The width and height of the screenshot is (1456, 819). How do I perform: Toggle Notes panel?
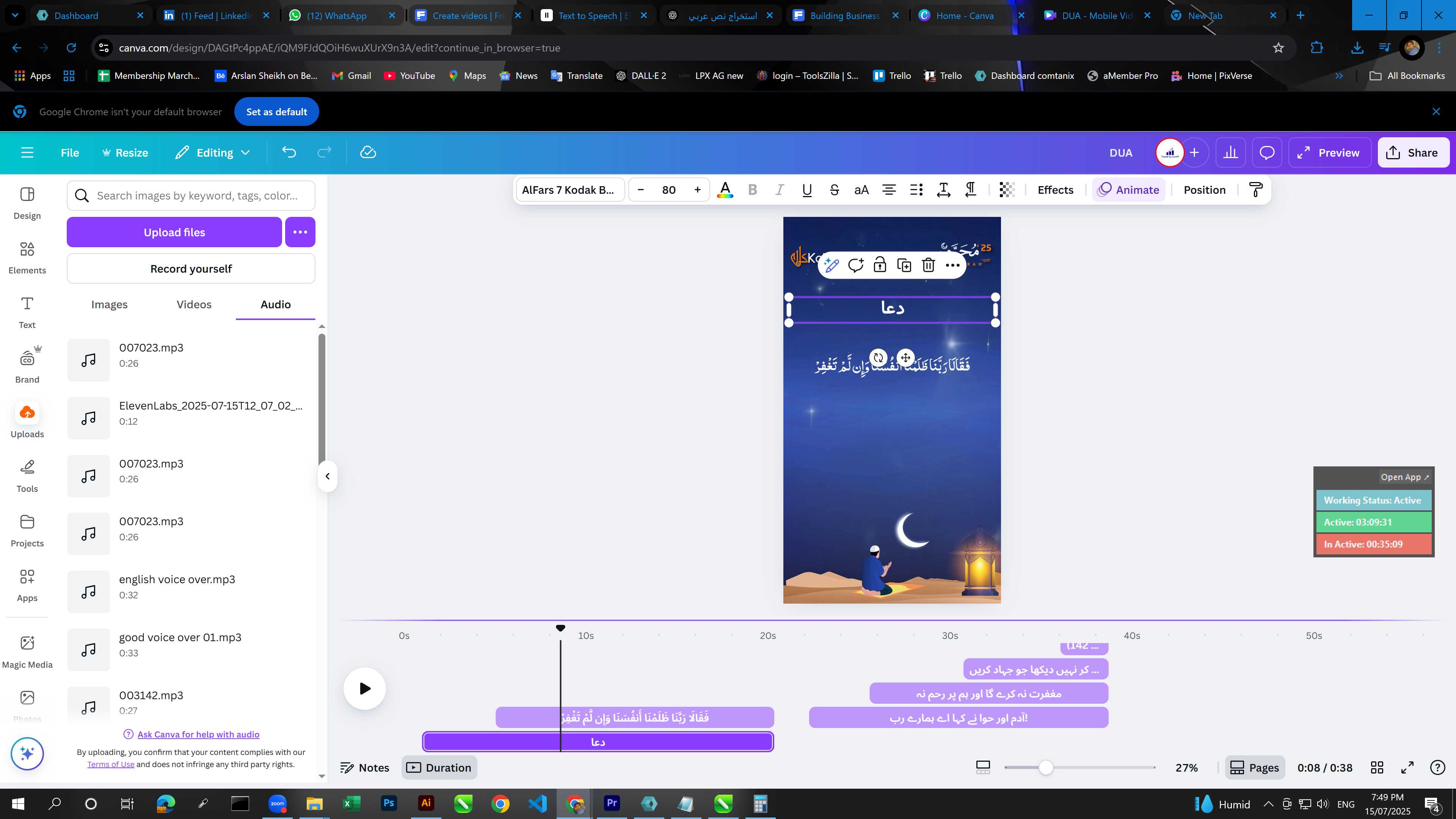pos(364,767)
